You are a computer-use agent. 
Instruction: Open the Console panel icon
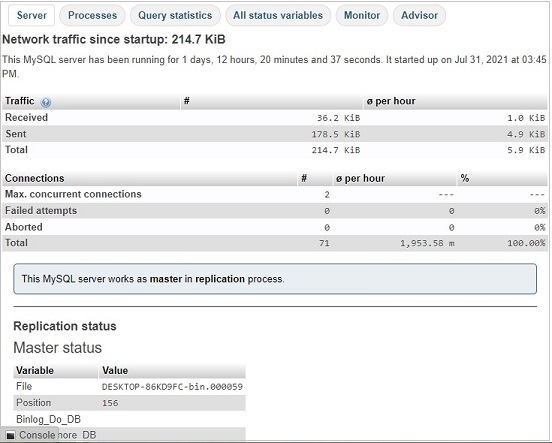[x=10, y=435]
